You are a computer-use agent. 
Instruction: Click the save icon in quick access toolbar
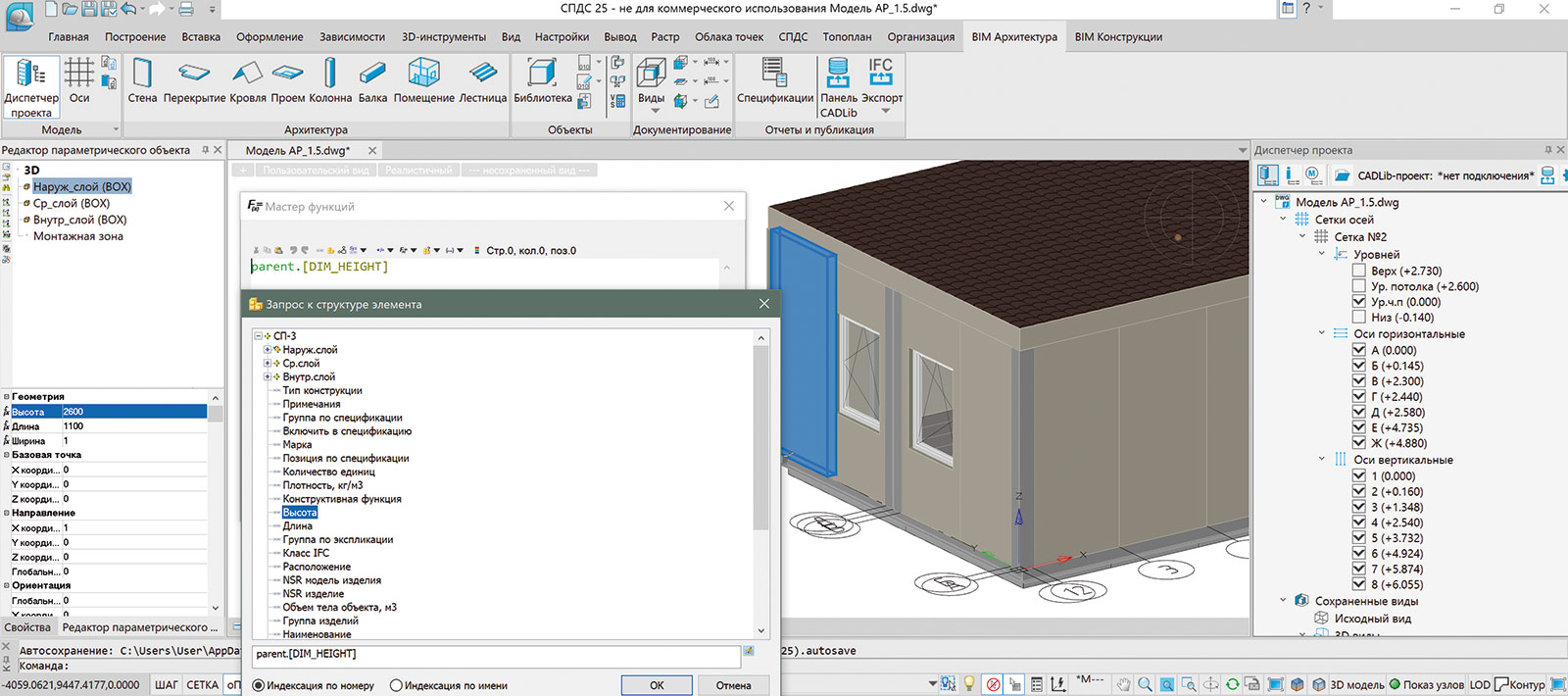(88, 9)
